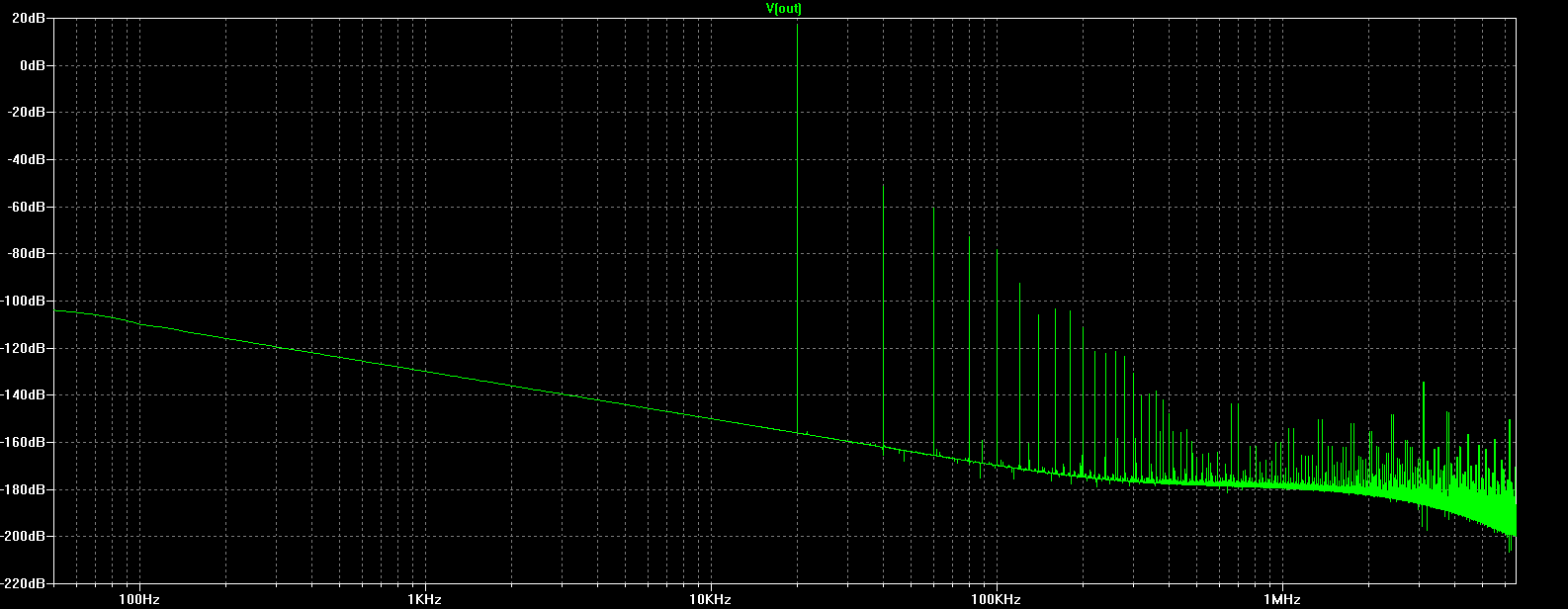
Task: Click the 10KHz frequency axis label
Action: pos(710,600)
